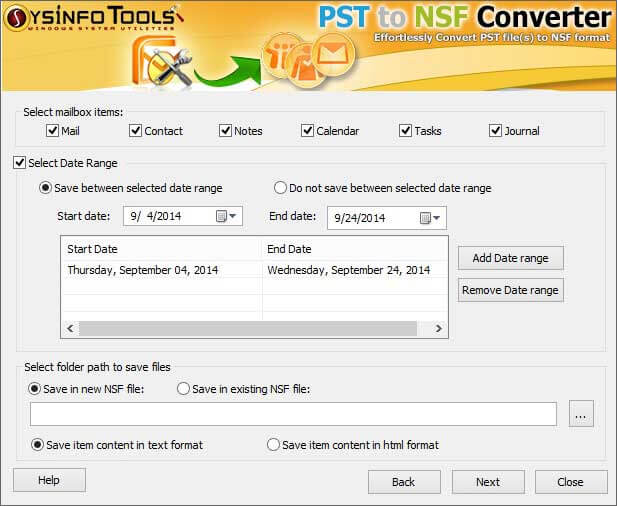
Task: Click the End date field value 9/24/2014
Action: coord(360,218)
